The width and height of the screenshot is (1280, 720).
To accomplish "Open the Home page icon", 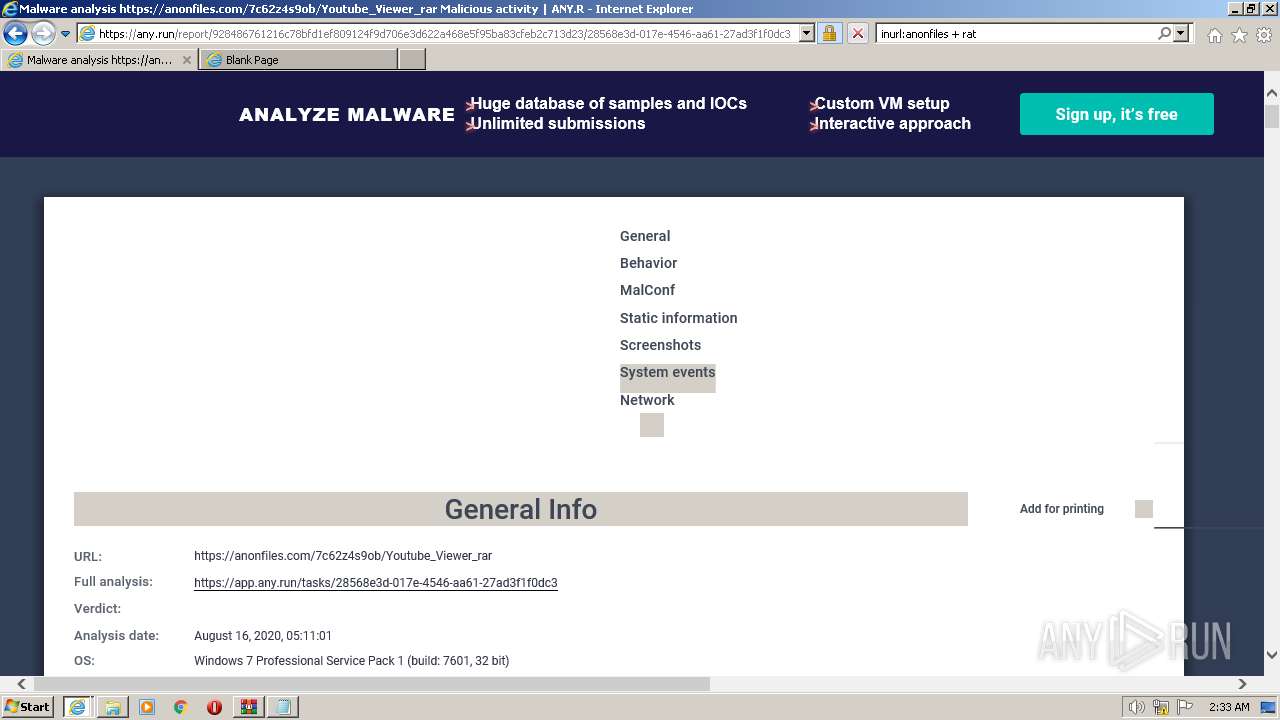I will click(x=1214, y=35).
